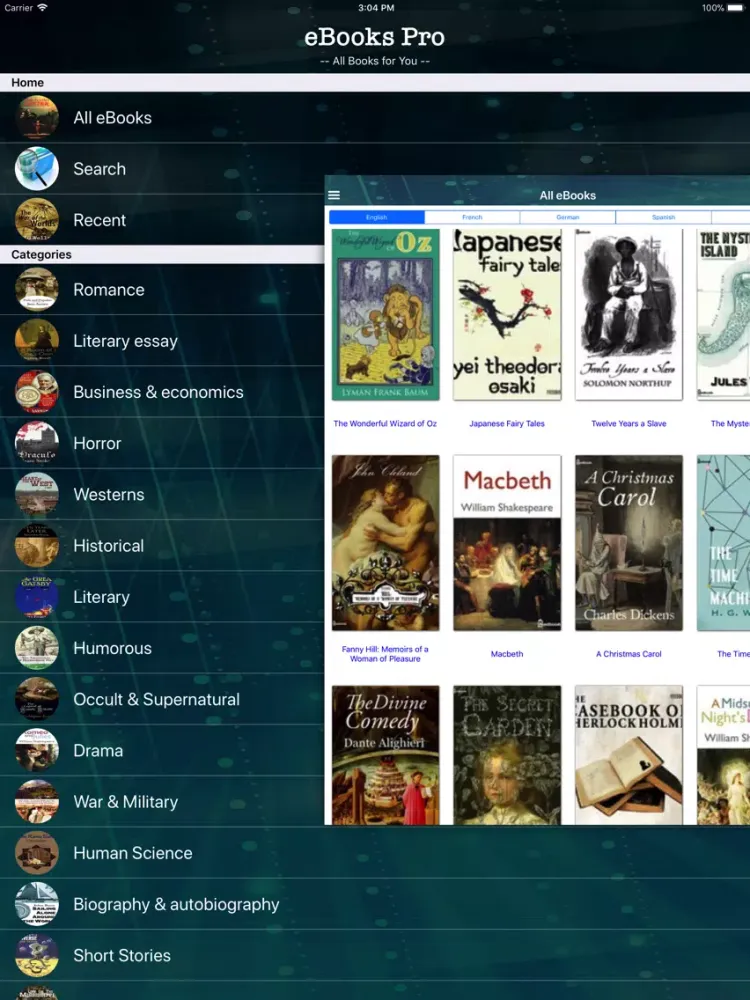
Task: Tap the Human Science round icon
Action: [x=37, y=853]
